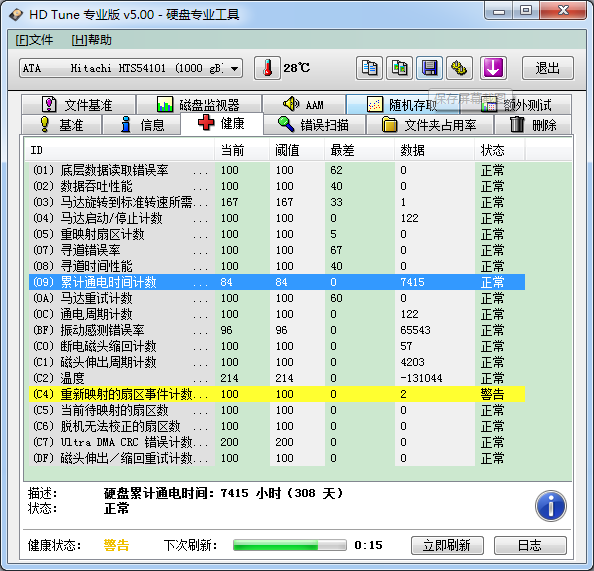Open the drive selection dropdown
Image resolution: width=594 pixels, height=571 pixels.
click(x=131, y=69)
